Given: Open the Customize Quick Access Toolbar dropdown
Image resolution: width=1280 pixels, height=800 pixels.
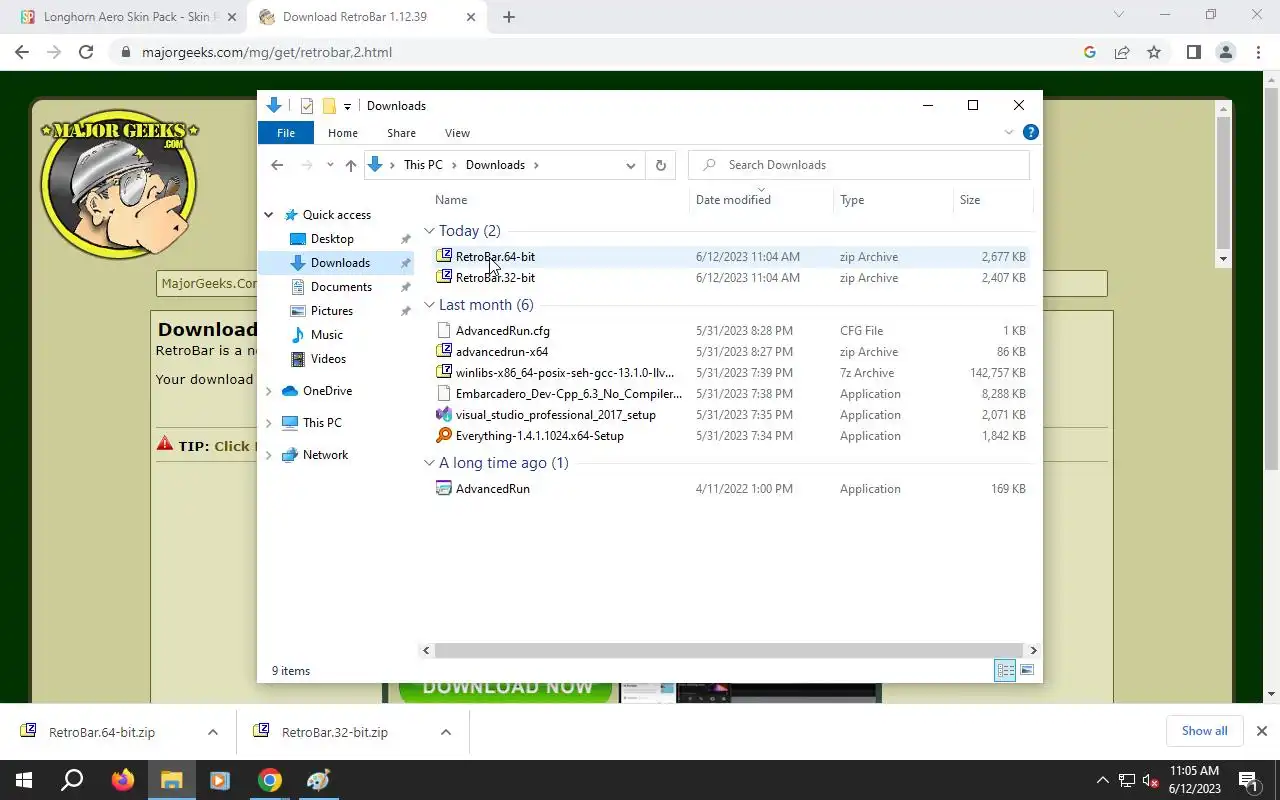Looking at the screenshot, I should [347, 106].
